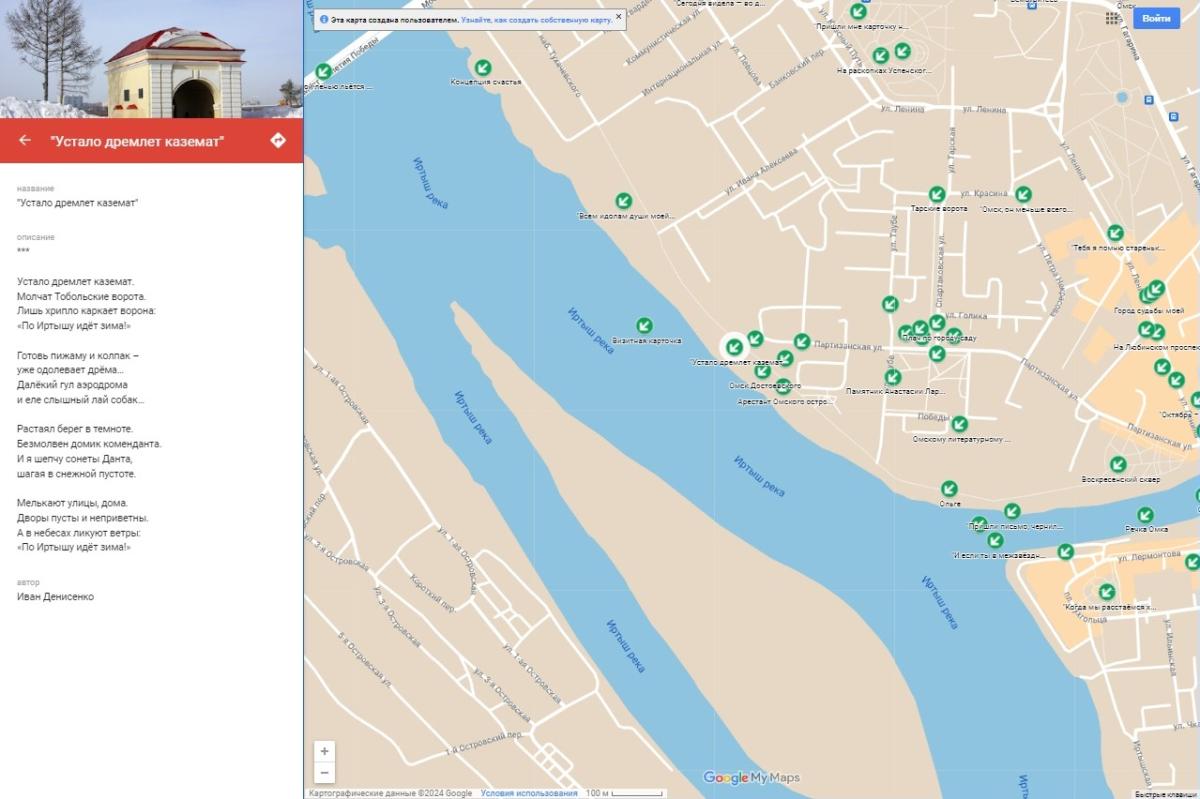Image resolution: width=1200 pixels, height=799 pixels.
Task: Open 'Условия использования' terms link
Action: (x=528, y=793)
